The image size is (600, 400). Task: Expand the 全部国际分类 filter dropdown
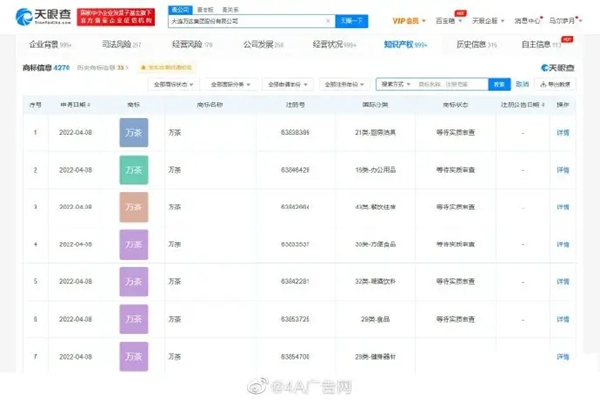coord(230,84)
